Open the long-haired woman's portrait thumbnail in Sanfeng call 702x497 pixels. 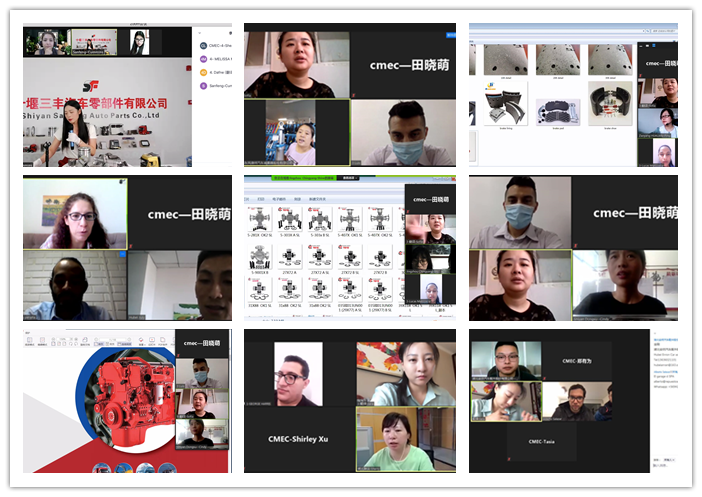139,43
